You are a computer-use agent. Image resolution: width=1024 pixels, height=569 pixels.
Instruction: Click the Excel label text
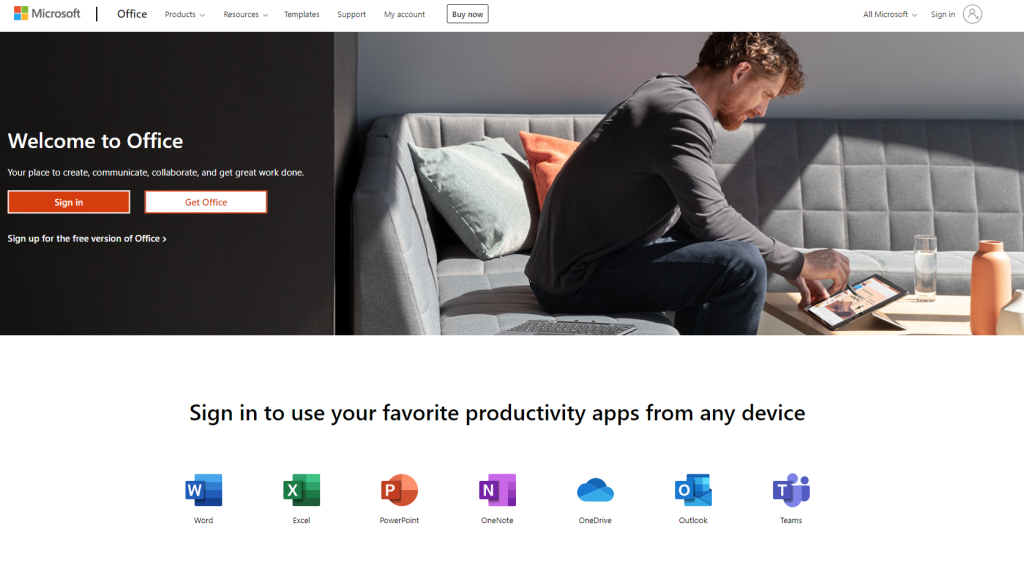coord(301,520)
